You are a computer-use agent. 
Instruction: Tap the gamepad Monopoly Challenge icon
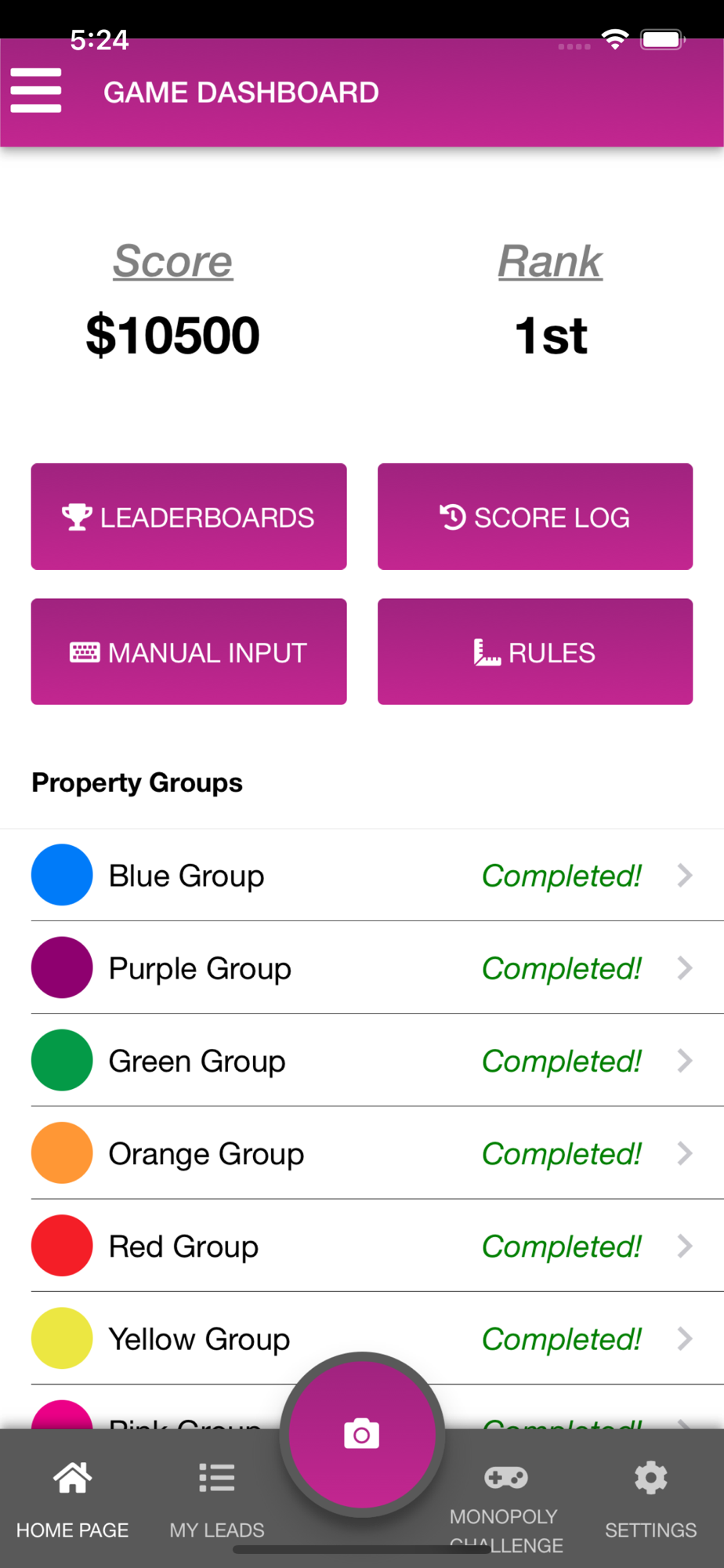[x=505, y=1478]
